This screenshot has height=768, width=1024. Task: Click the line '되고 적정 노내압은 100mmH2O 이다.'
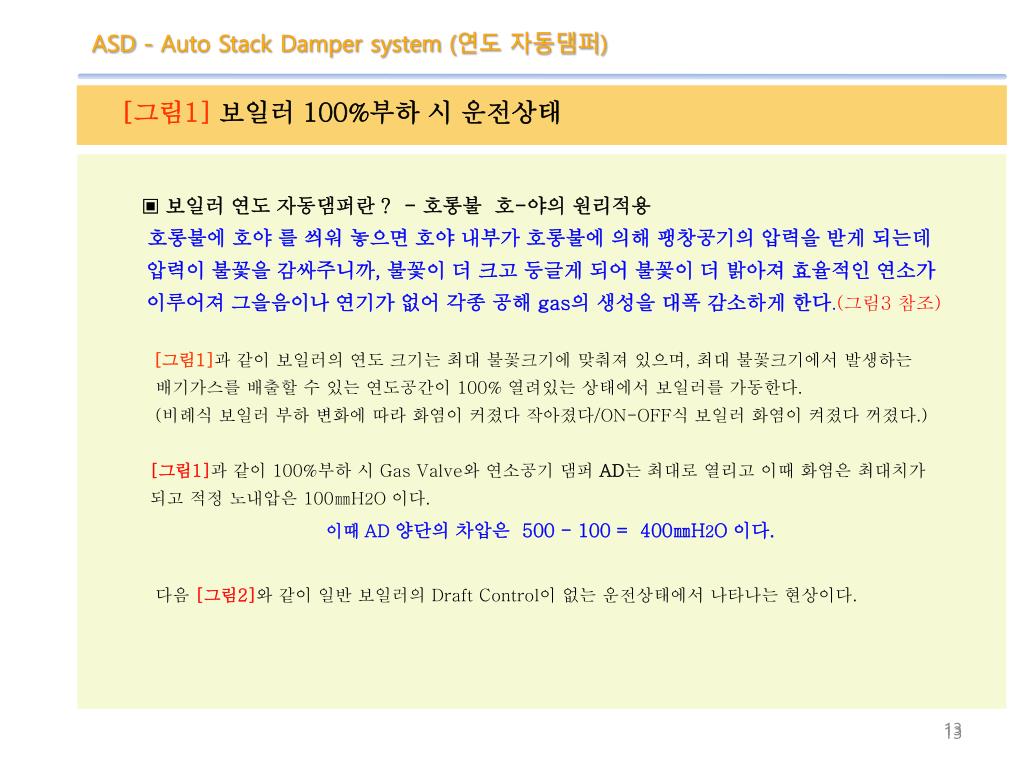(x=290, y=498)
